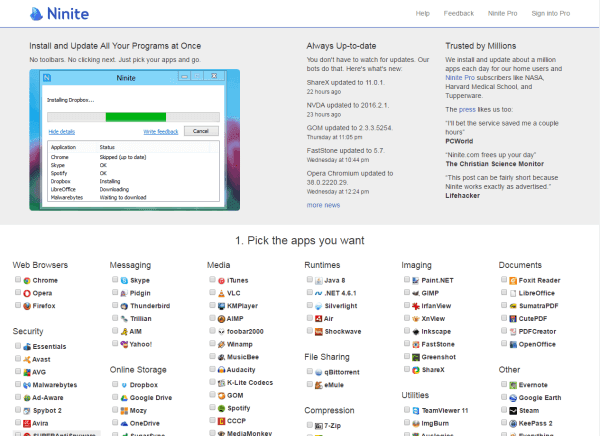This screenshot has width=600, height=436.
Task: Open the Help page in header
Action: (x=422, y=13)
